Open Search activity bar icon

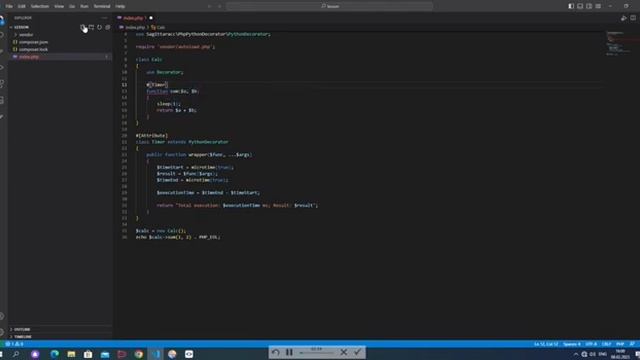[x=2, y=35]
